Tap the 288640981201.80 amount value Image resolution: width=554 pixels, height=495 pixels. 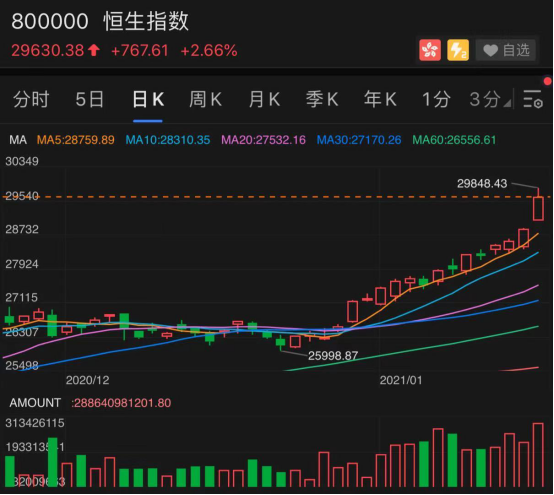click(x=121, y=403)
